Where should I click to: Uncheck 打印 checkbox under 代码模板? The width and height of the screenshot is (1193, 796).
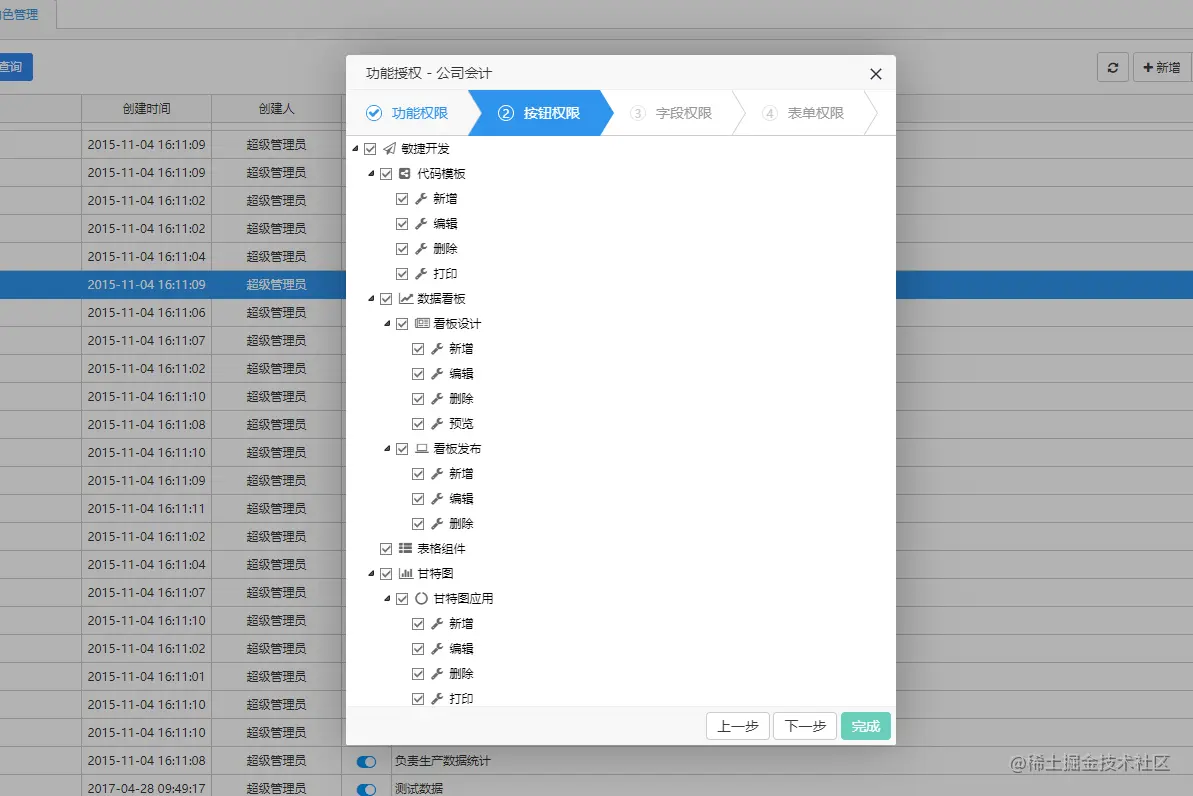coord(402,274)
